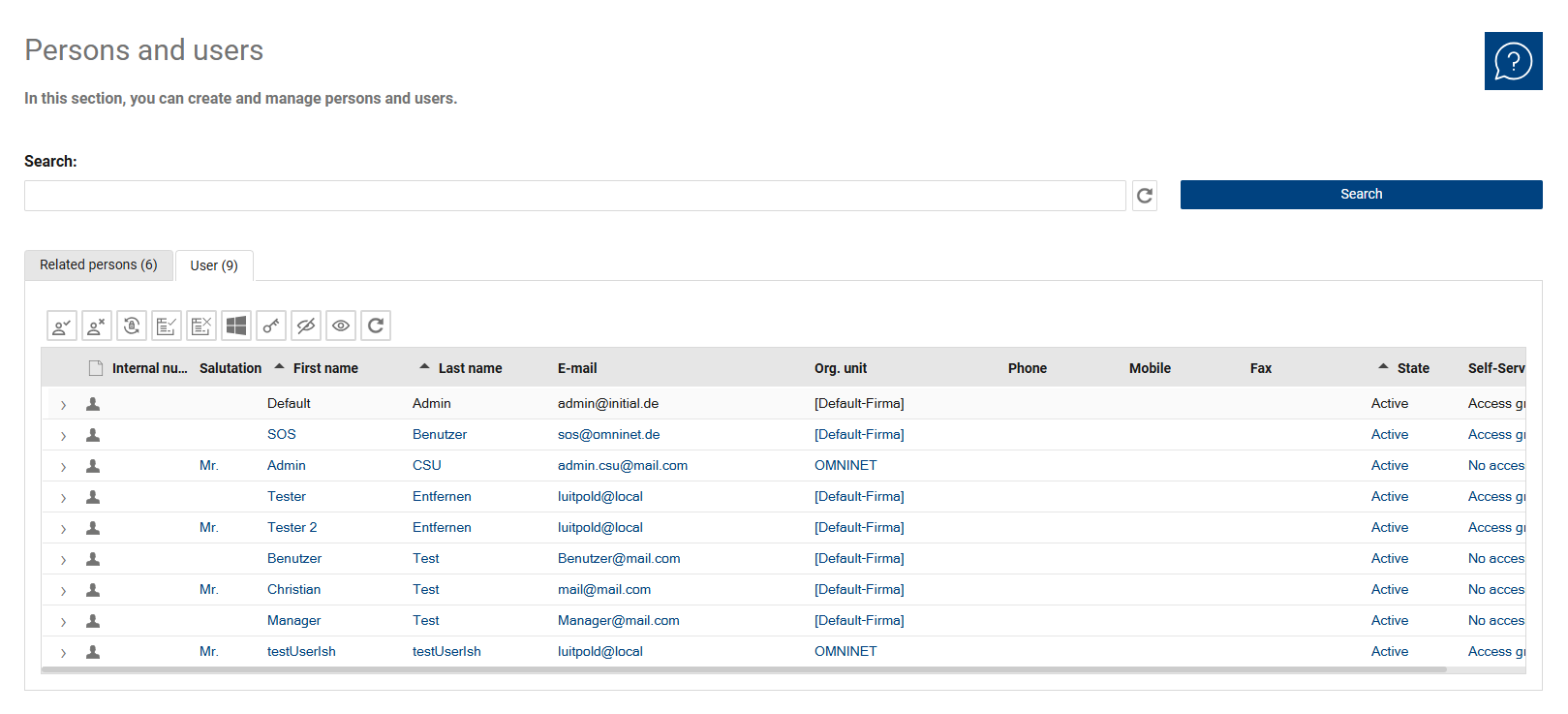Click person icon in Benutzer Test row
The image size is (1568, 714).
point(93,559)
